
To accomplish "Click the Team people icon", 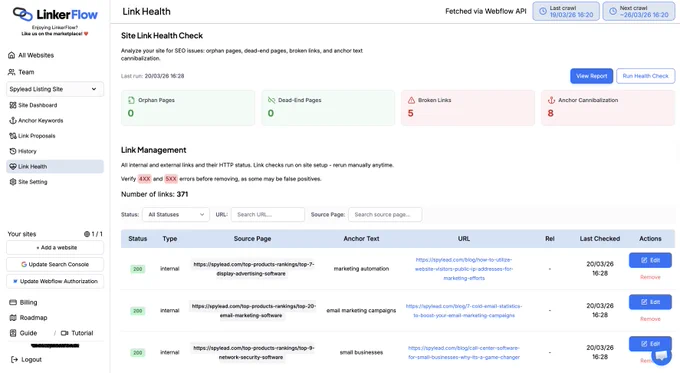I will [x=12, y=72].
